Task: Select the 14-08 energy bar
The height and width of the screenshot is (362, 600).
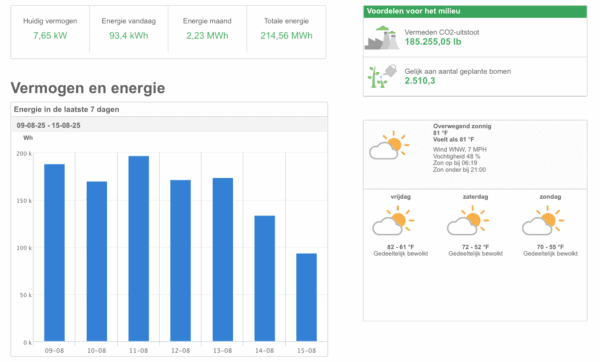Action: [x=265, y=278]
